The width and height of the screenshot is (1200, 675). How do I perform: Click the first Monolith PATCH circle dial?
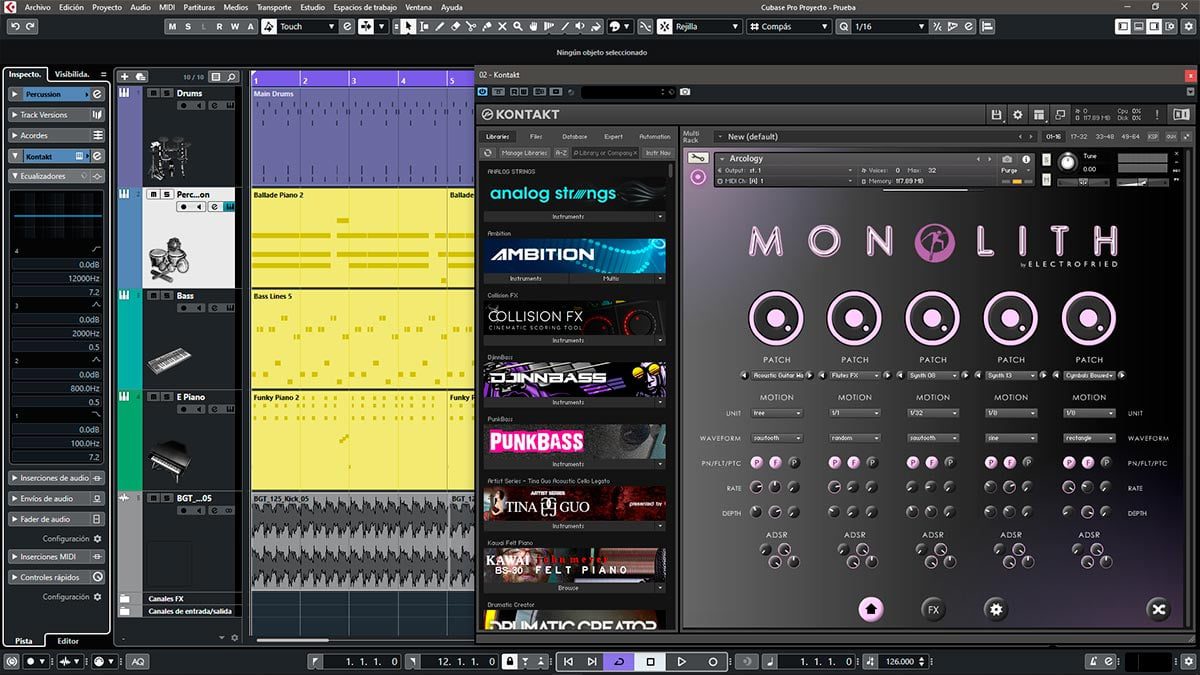[776, 320]
